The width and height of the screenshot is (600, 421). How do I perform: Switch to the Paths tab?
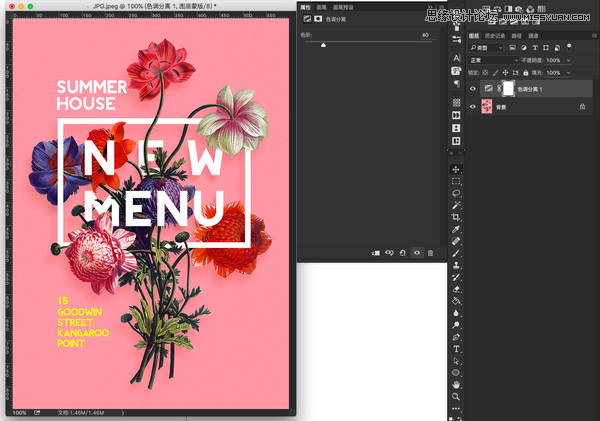coord(517,36)
